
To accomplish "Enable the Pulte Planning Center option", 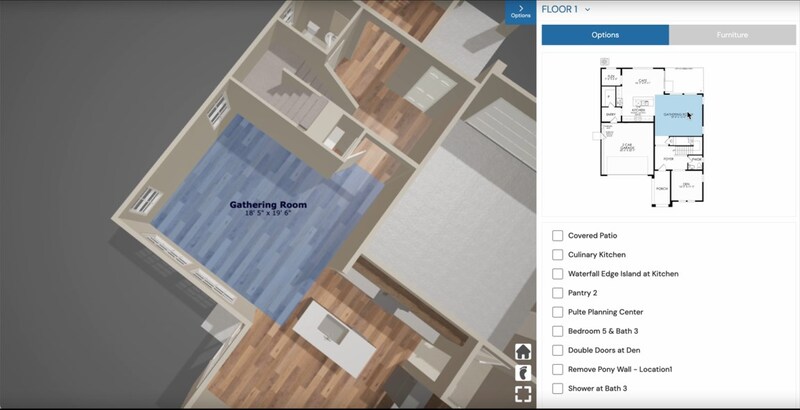I will click(x=558, y=312).
